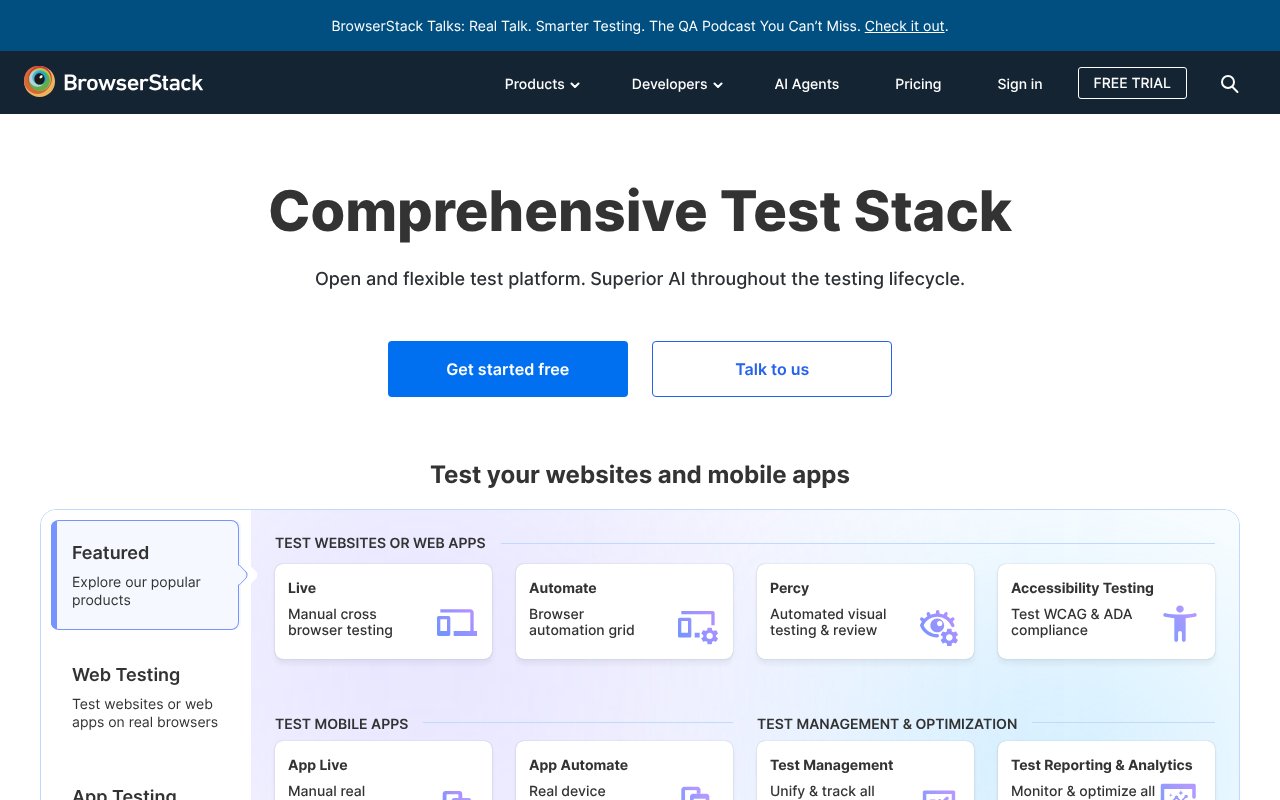This screenshot has width=1280, height=800.
Task: Go to the Pricing page
Action: point(917,84)
